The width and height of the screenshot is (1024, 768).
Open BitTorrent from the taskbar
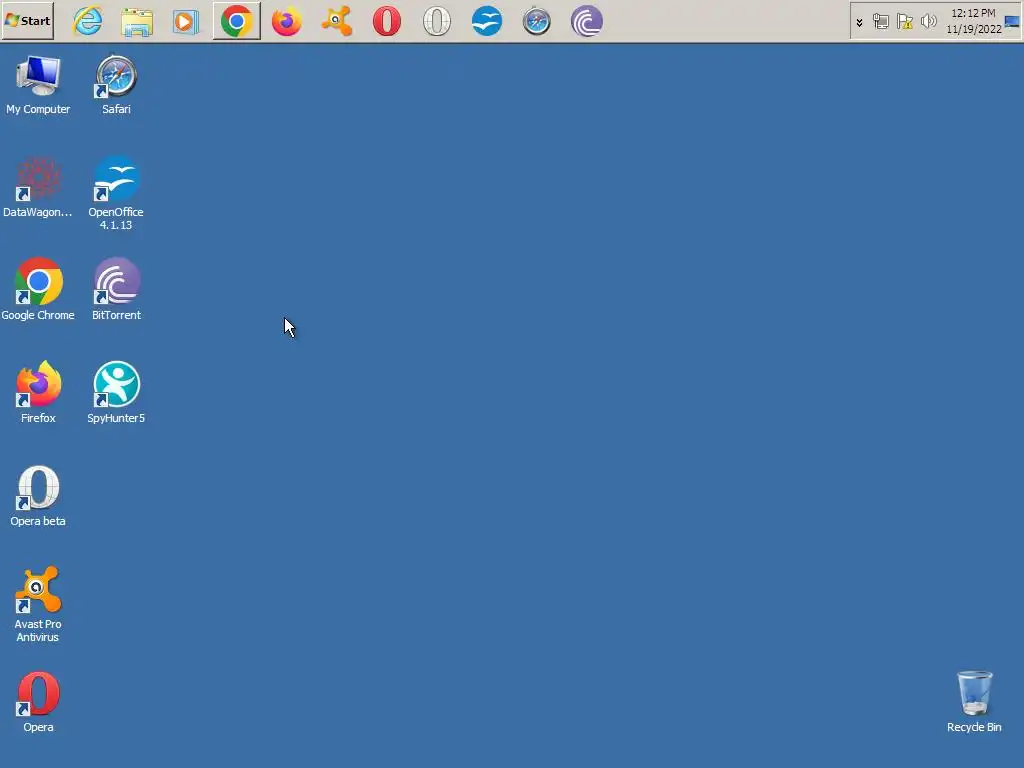click(586, 21)
